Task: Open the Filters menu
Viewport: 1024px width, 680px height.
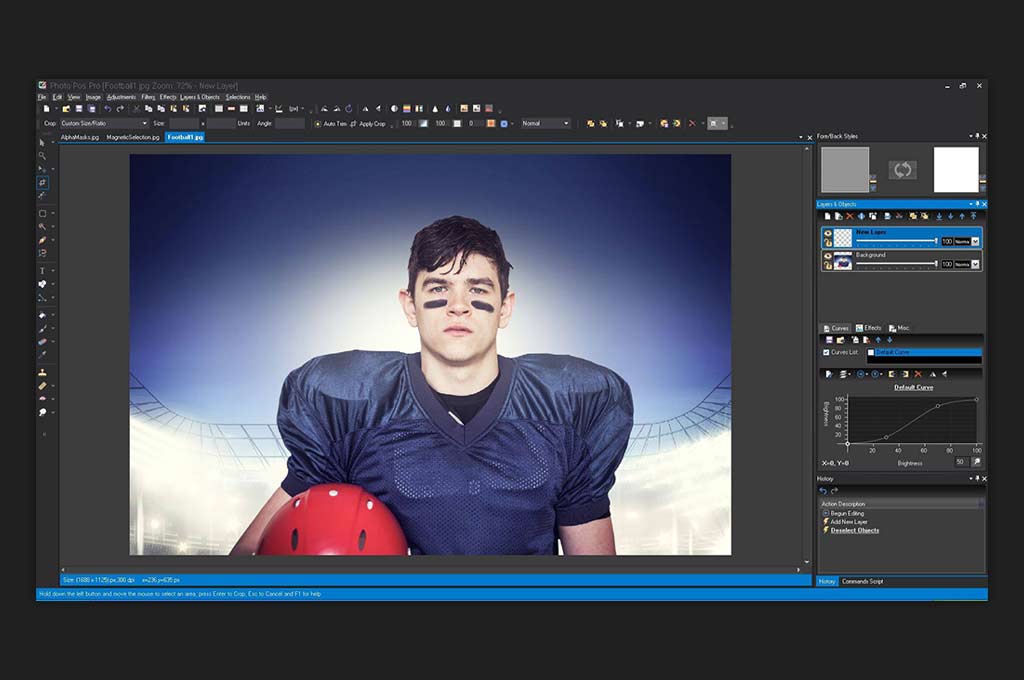Action: point(148,97)
